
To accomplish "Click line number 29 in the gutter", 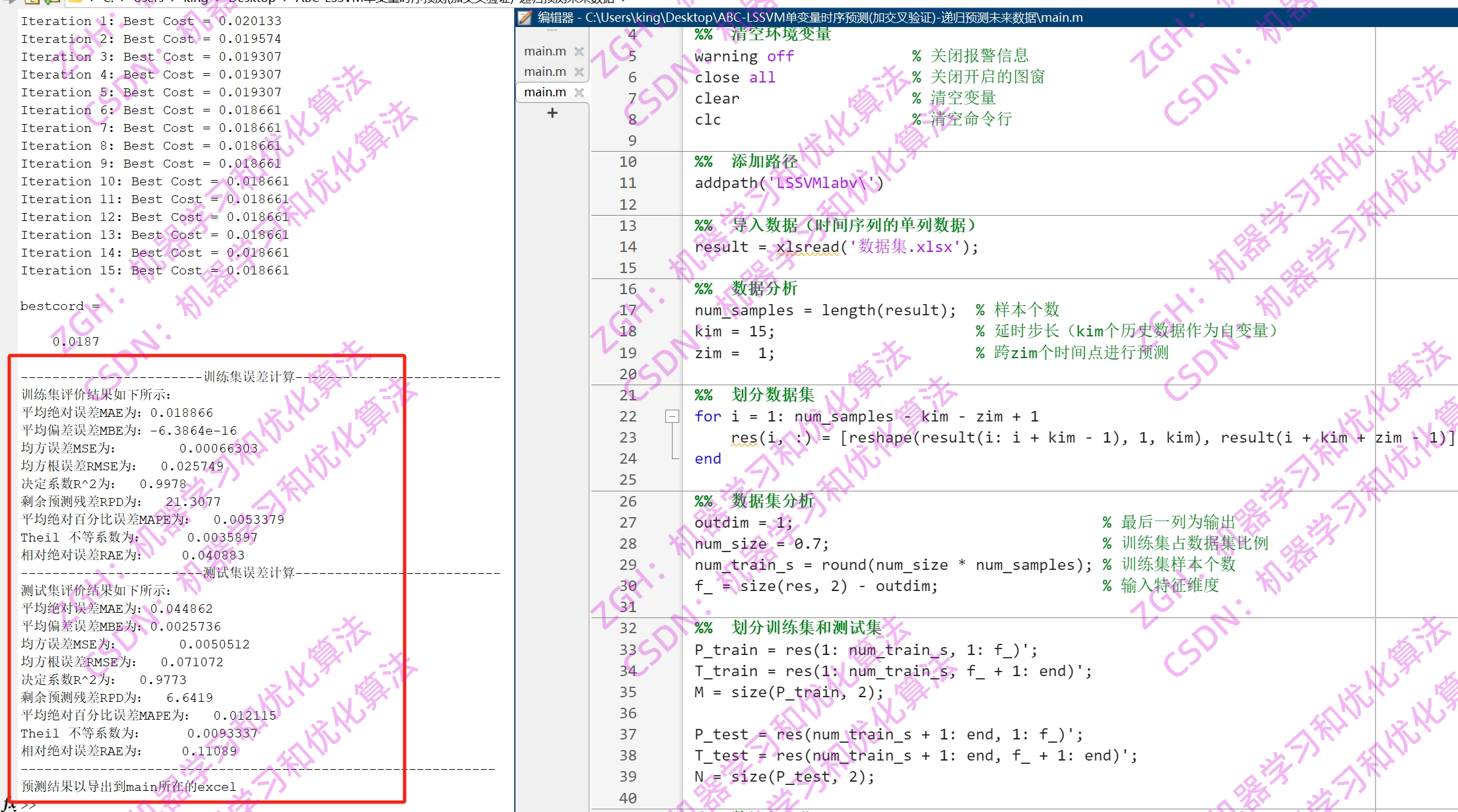I will click(628, 565).
